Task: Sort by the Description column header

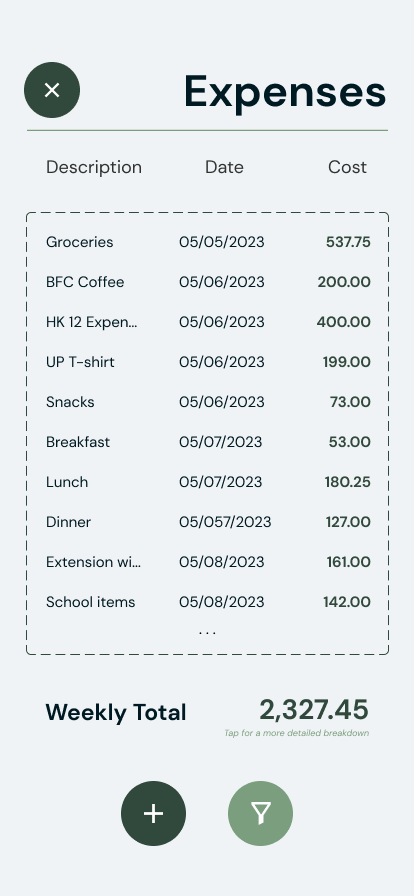Action: [94, 167]
